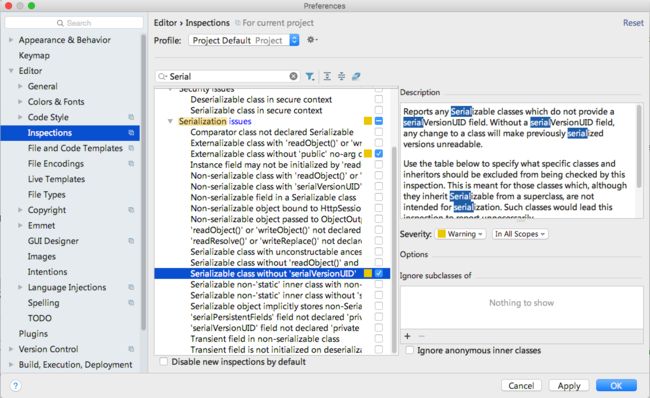650x398 pixels.
Task: Click project-level icon beside Version Control
Action: 131,349
